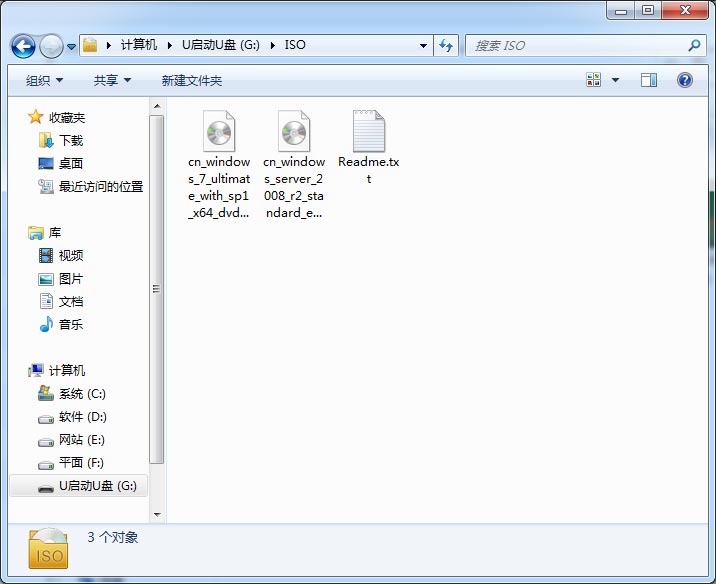Select 桌面 in the navigation pane
Screen dimensions: 716x584
pos(70,164)
